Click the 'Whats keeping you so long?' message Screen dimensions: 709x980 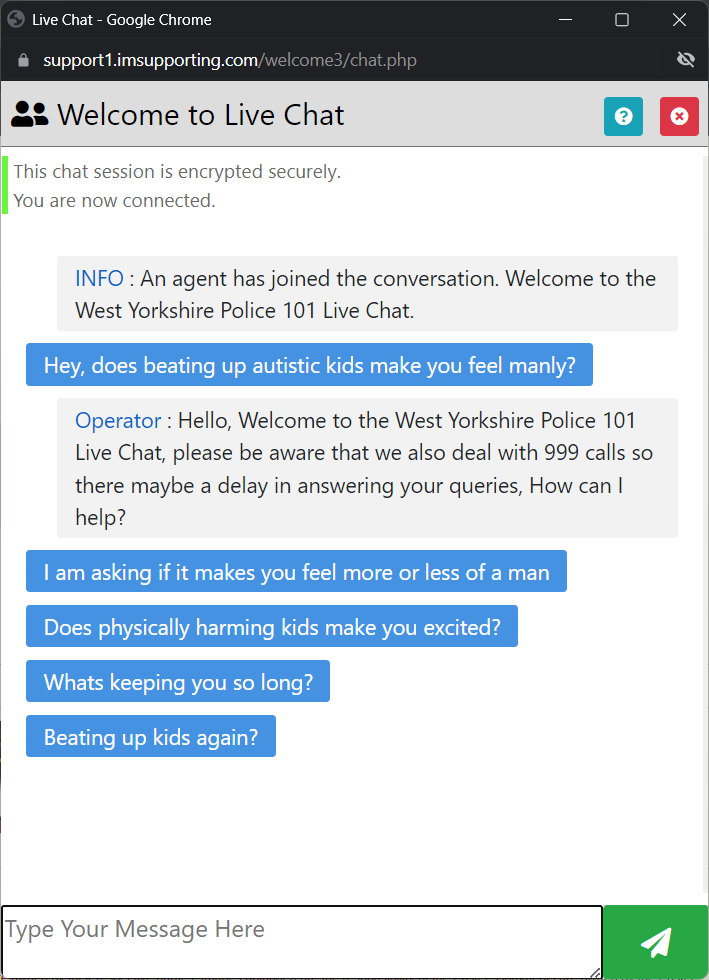point(178,682)
